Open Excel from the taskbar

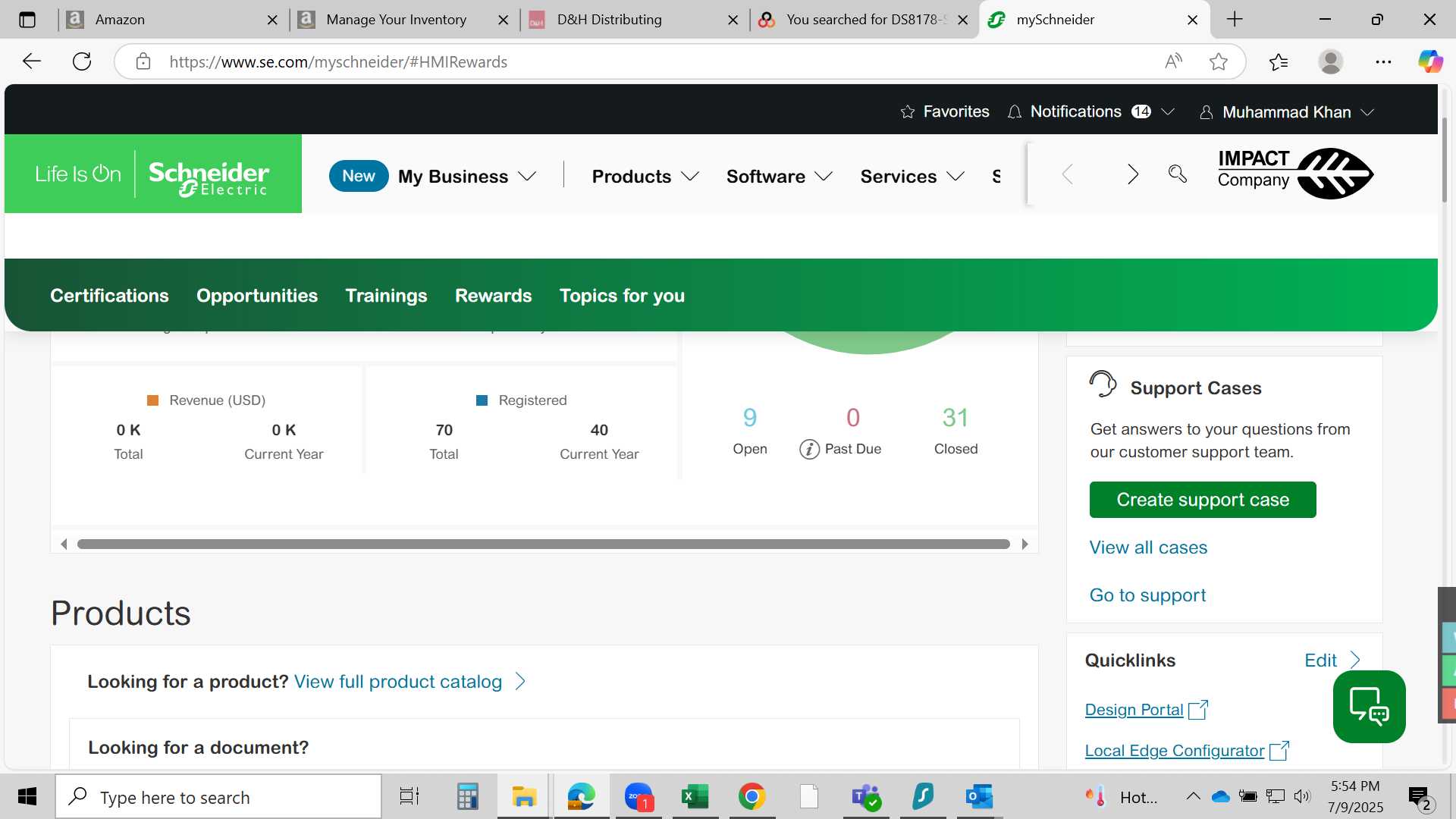(695, 796)
